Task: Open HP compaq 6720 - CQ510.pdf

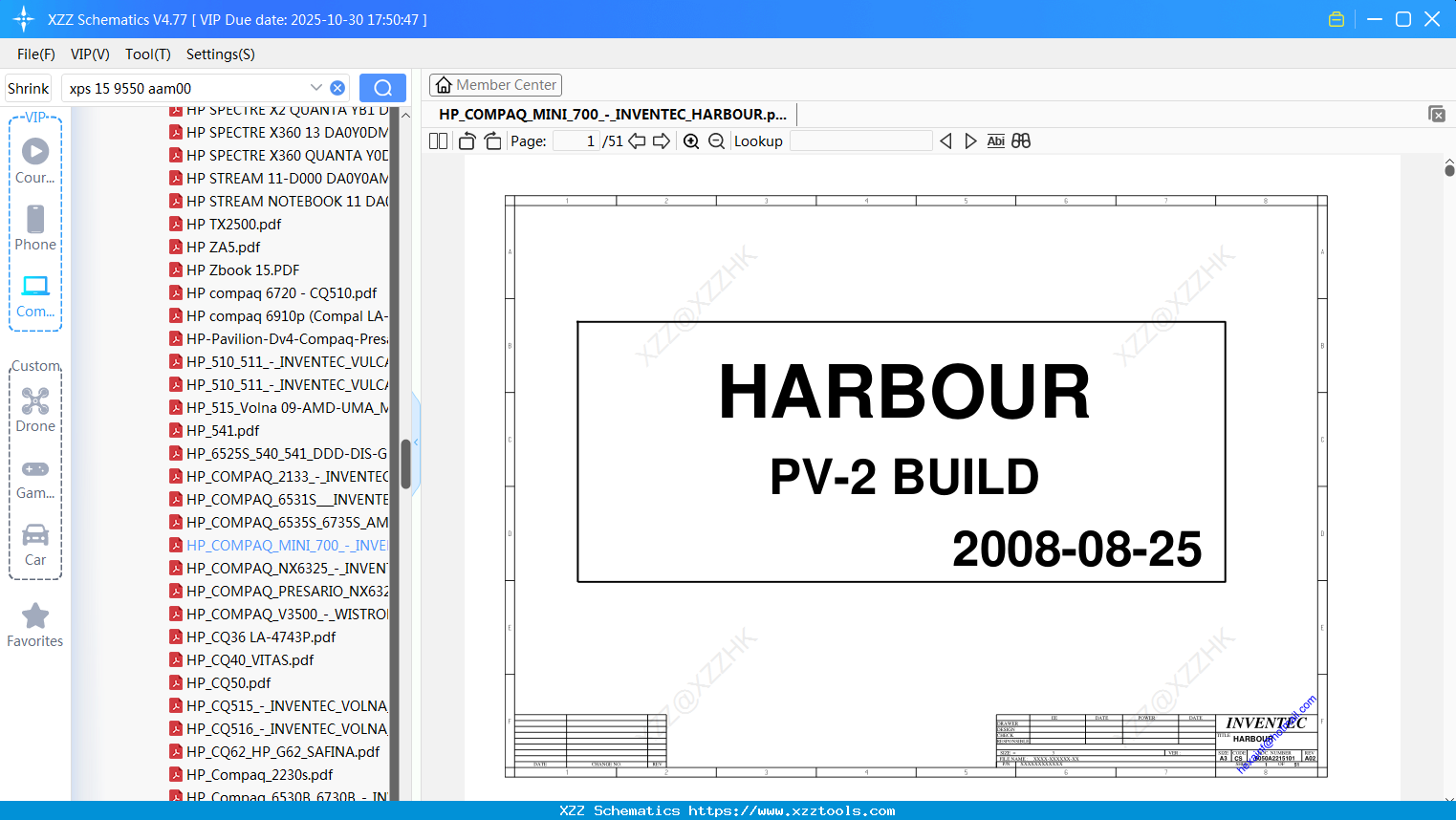Action: [272, 292]
